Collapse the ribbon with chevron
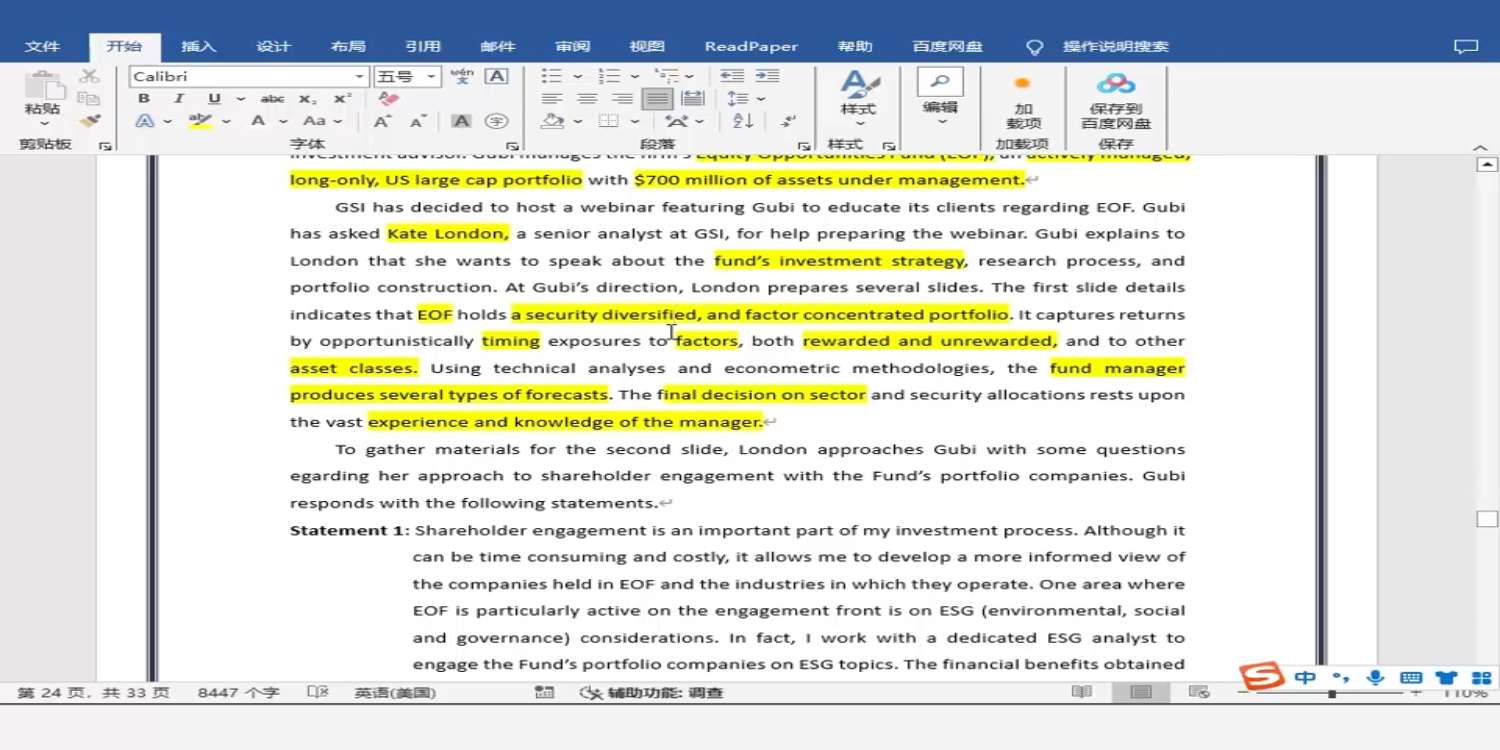The width and height of the screenshot is (1500, 750). coord(1481,147)
